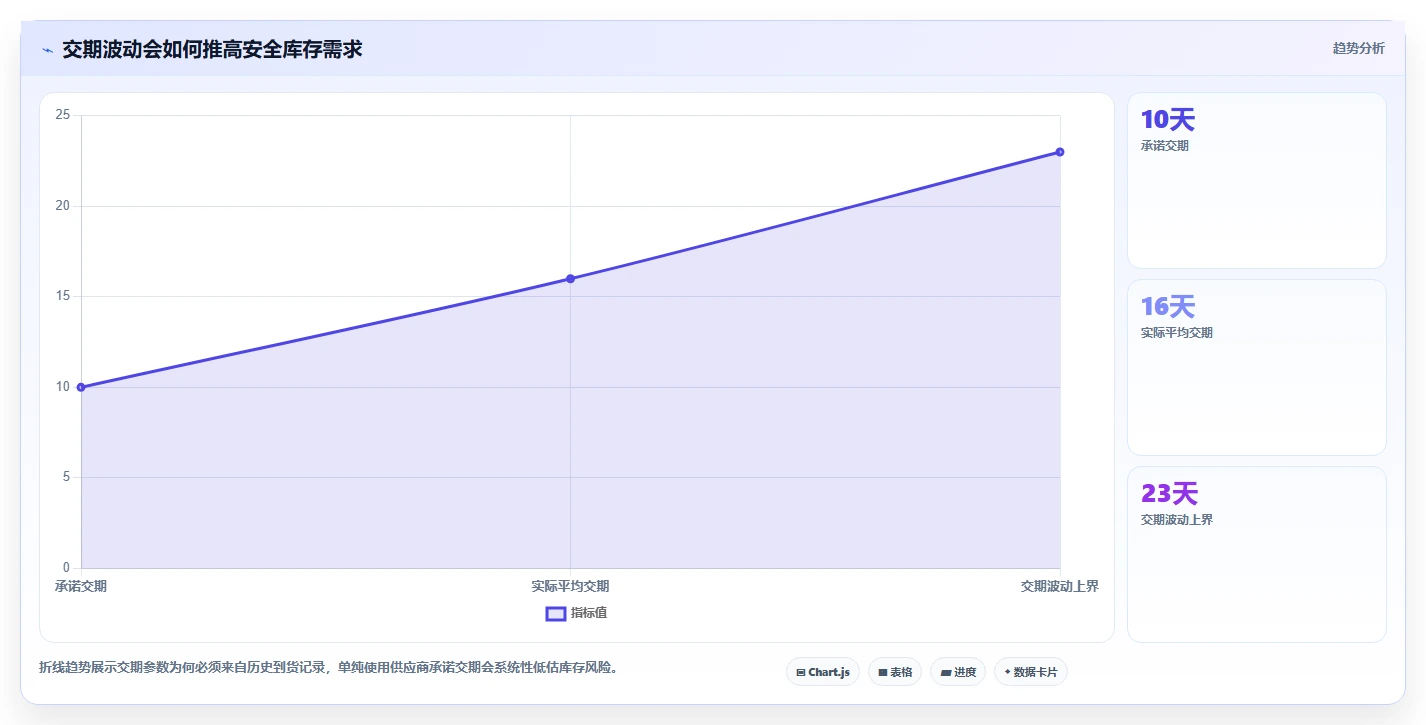Click the icon inside the 进度 tag

tap(946, 672)
